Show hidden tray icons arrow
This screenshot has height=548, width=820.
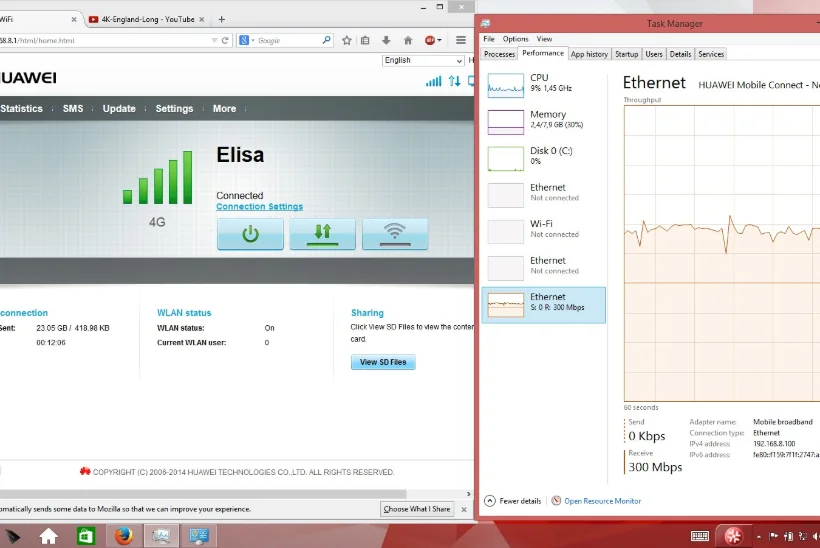758,536
